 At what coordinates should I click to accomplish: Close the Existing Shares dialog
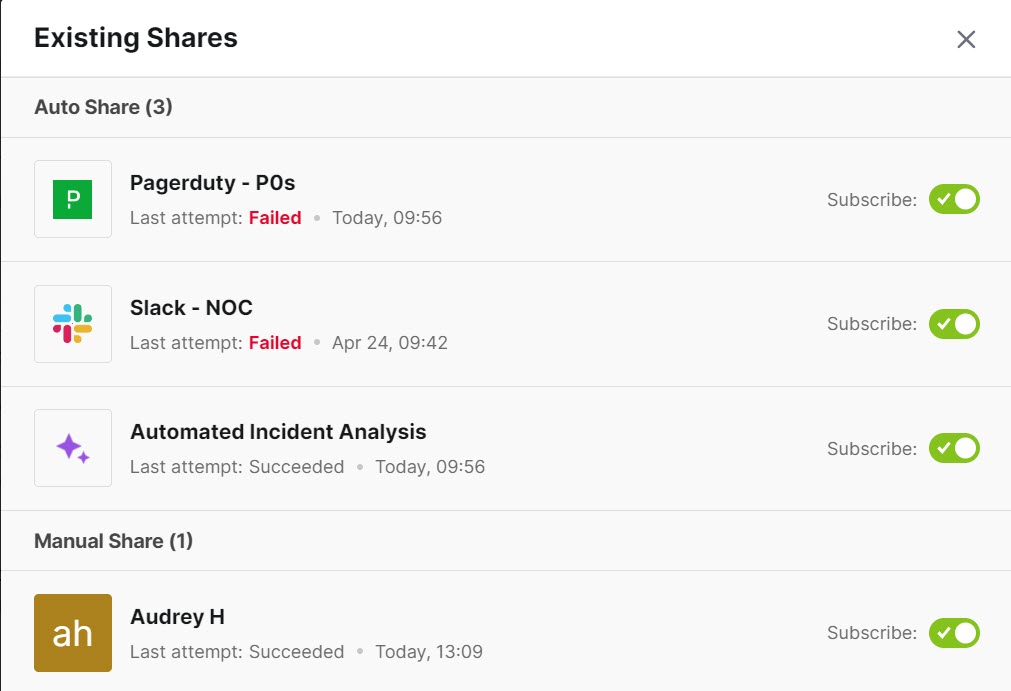click(x=966, y=39)
